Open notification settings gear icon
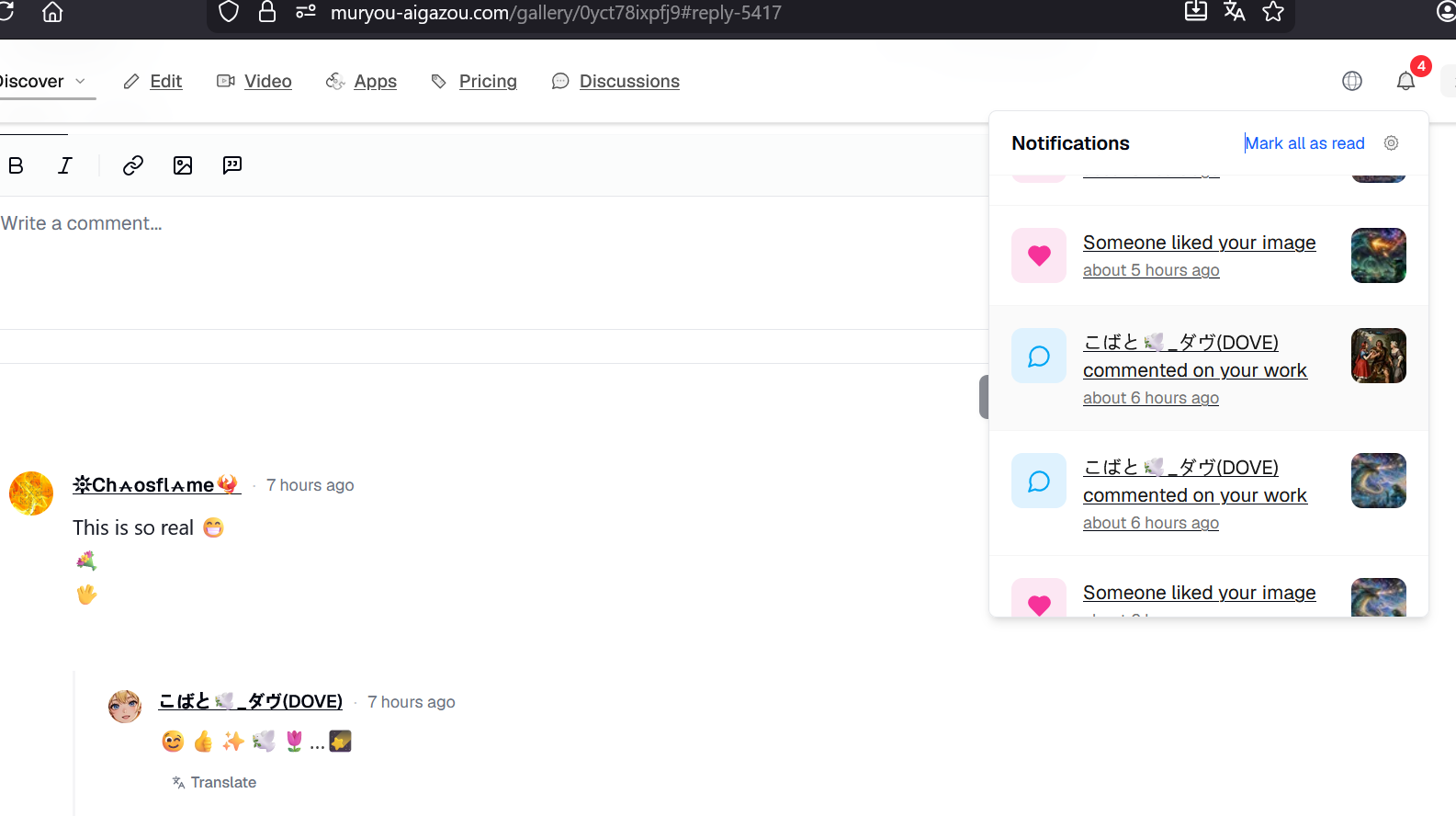The width and height of the screenshot is (1456, 816). point(1392,143)
